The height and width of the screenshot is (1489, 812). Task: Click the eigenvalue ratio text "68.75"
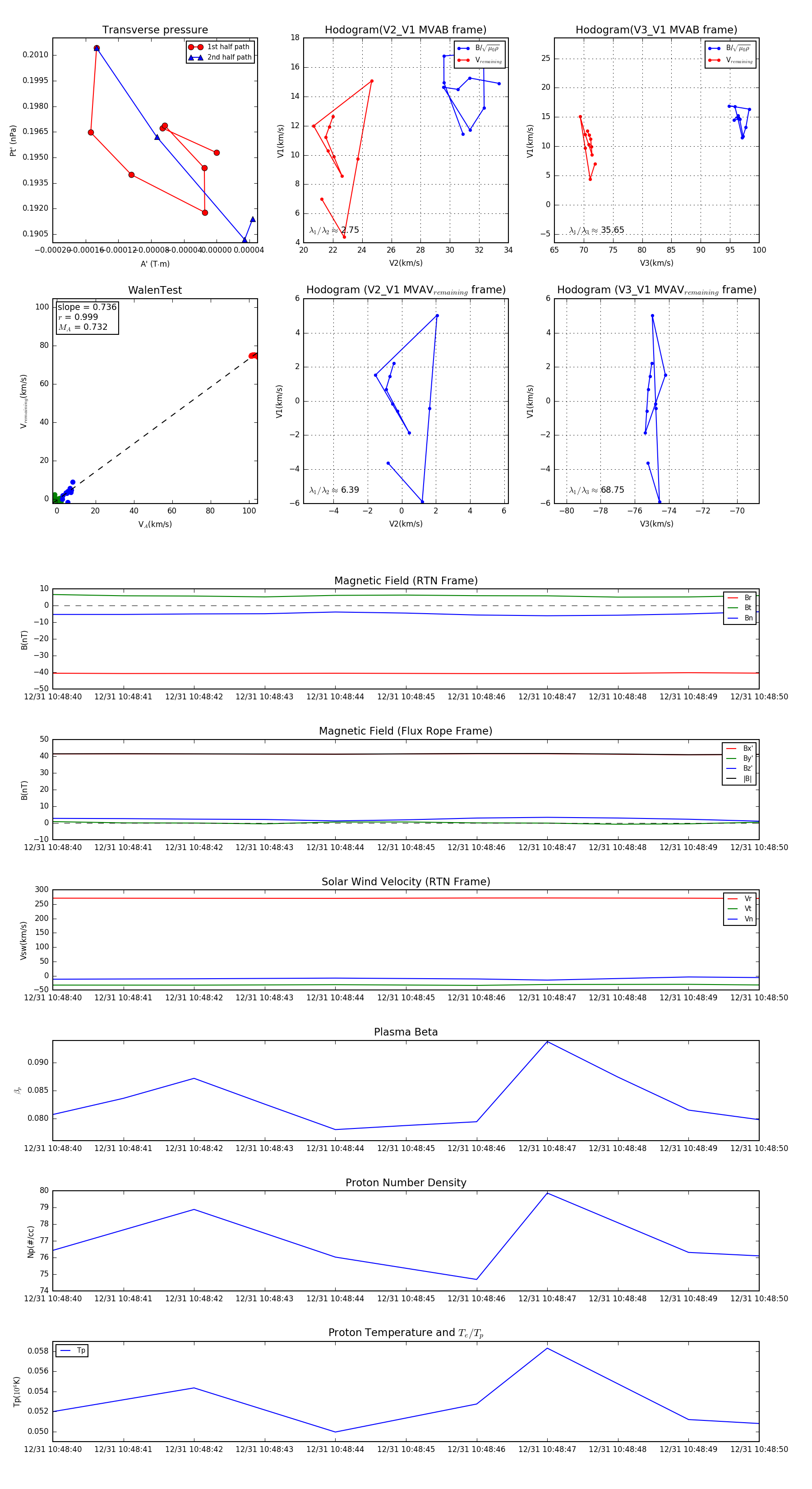(613, 490)
